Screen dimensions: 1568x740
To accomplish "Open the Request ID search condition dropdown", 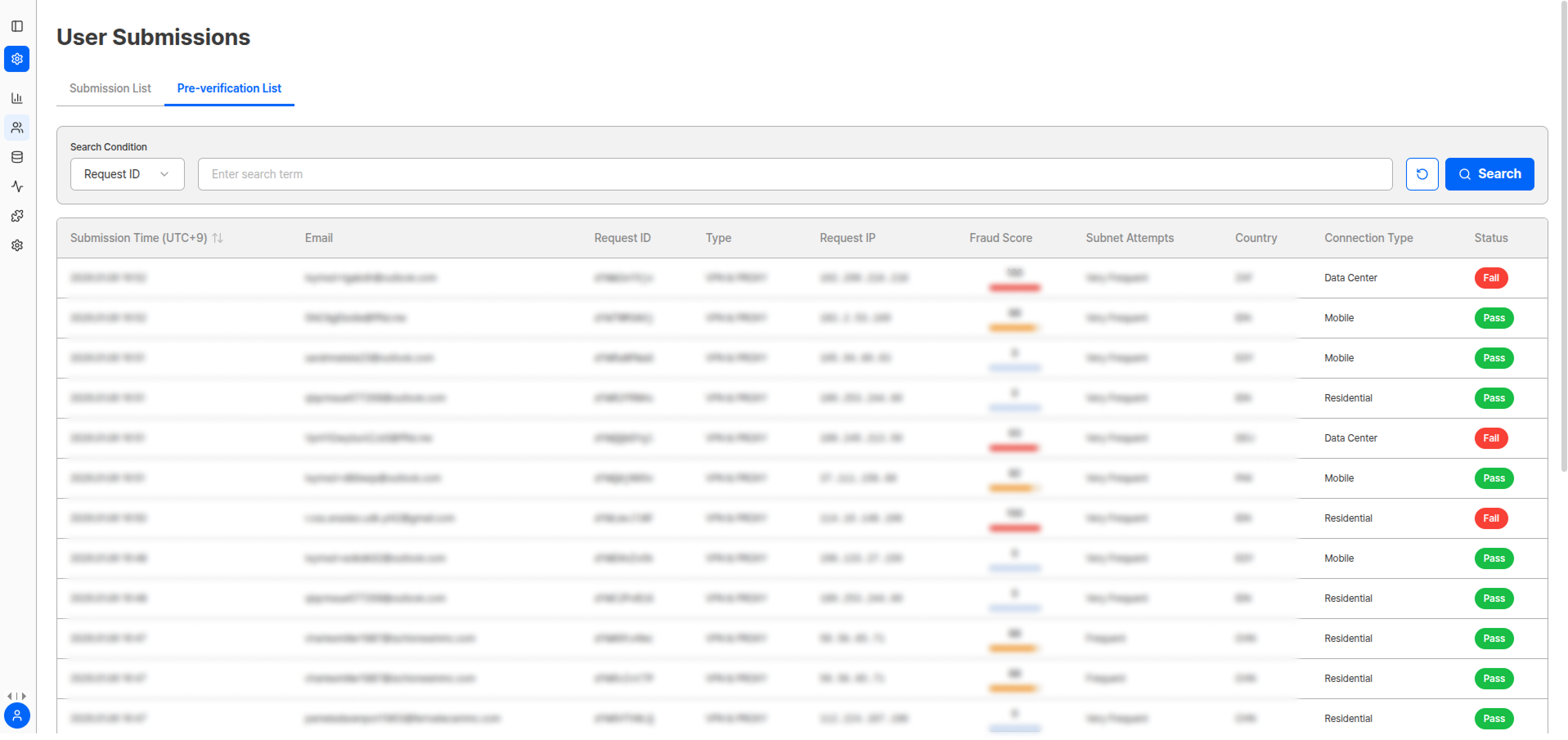I will [128, 174].
